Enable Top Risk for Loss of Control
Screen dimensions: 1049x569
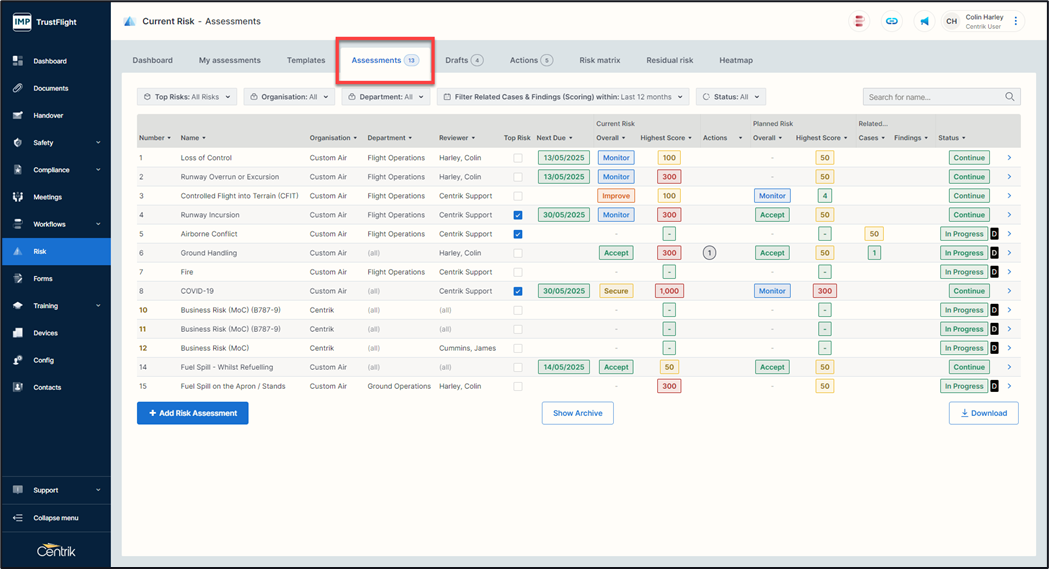click(517, 158)
